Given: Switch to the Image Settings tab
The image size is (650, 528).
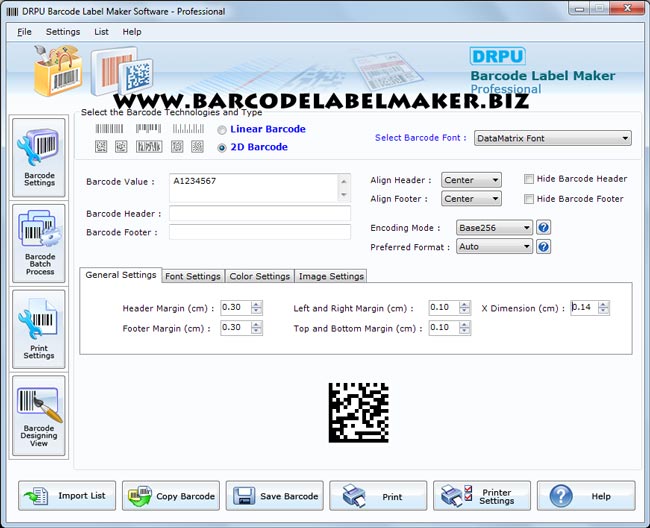Looking at the screenshot, I should (331, 276).
